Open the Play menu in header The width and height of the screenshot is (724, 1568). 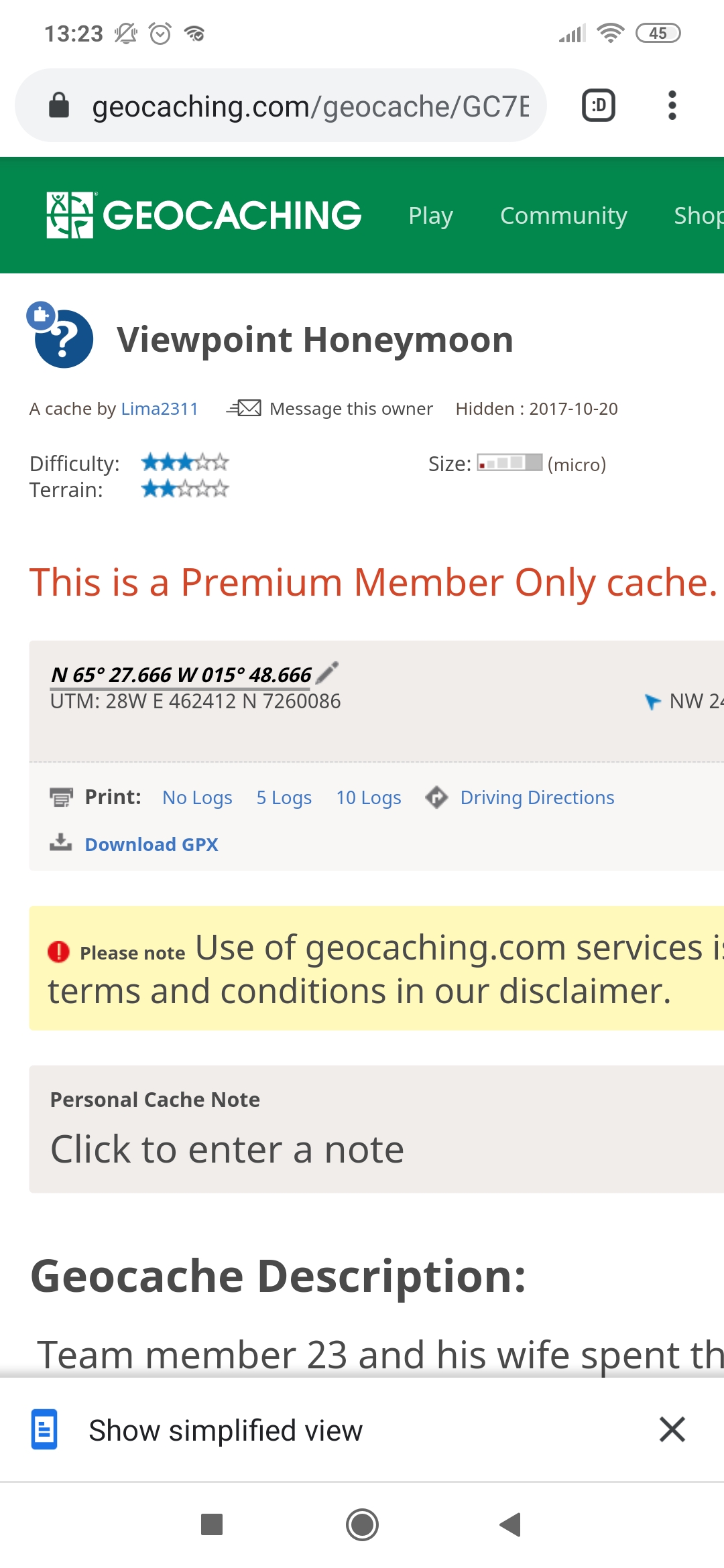[430, 216]
